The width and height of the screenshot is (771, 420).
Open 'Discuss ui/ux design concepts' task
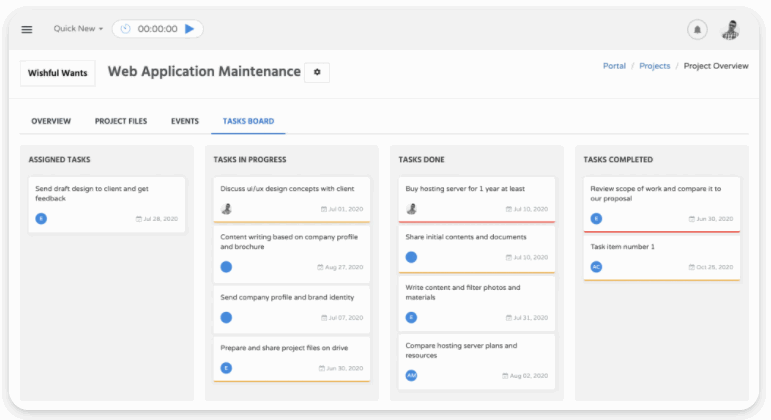pos(292,200)
